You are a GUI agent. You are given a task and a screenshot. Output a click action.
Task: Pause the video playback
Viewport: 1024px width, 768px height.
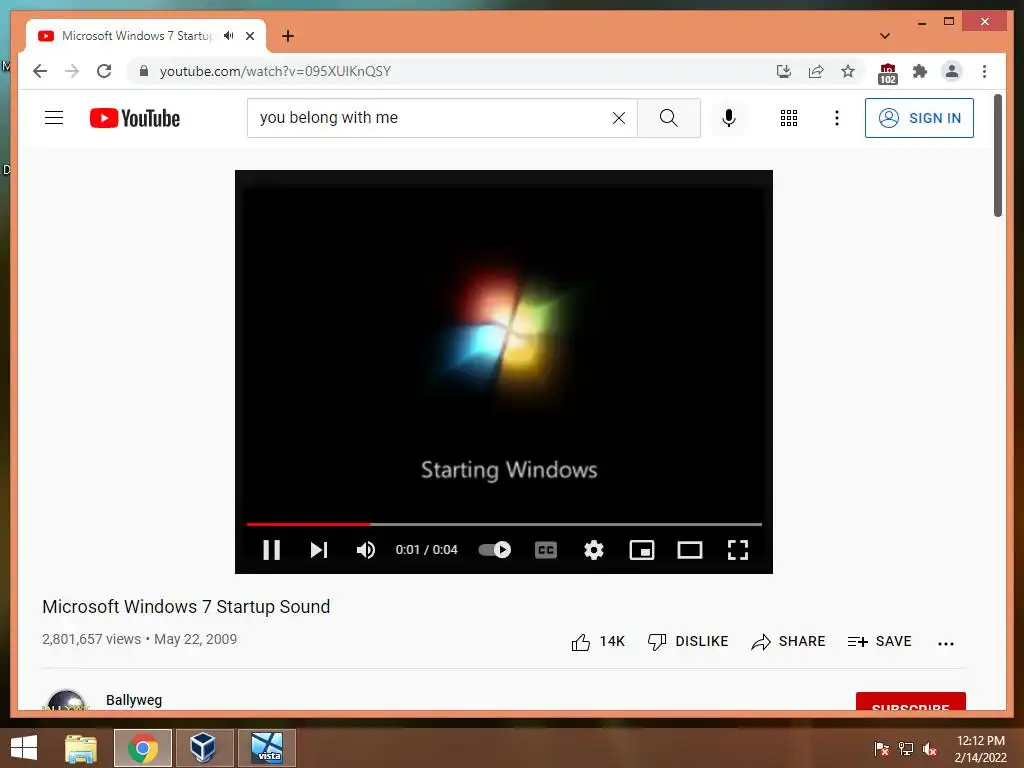(x=272, y=550)
